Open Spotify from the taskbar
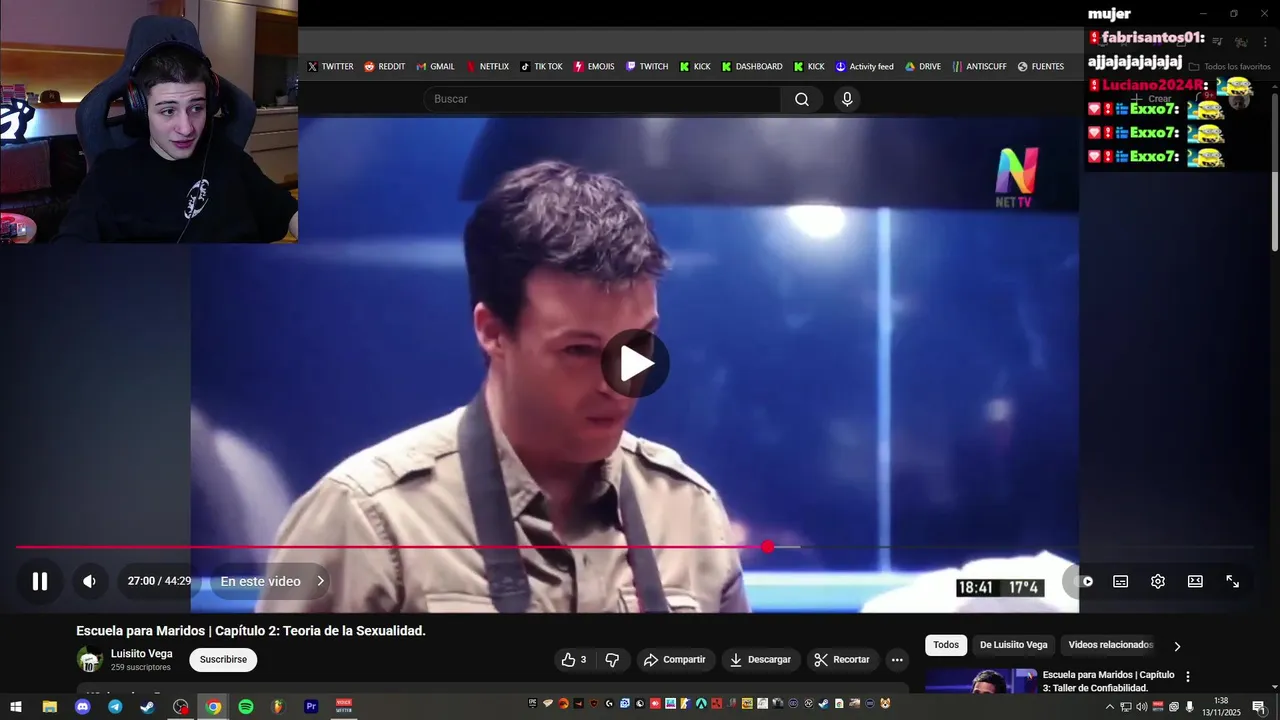The image size is (1280, 720). [246, 707]
